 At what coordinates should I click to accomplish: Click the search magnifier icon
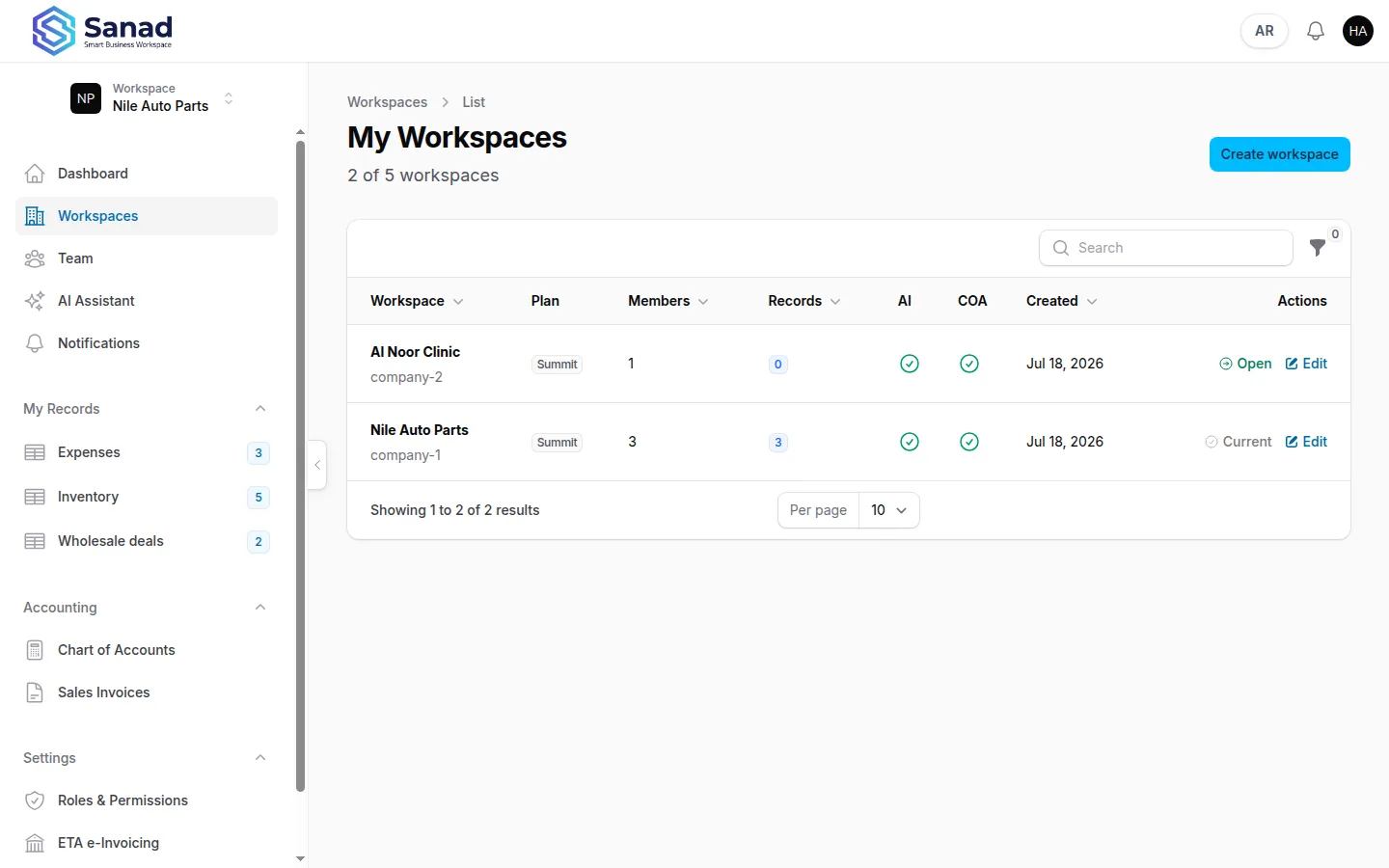[x=1061, y=248]
